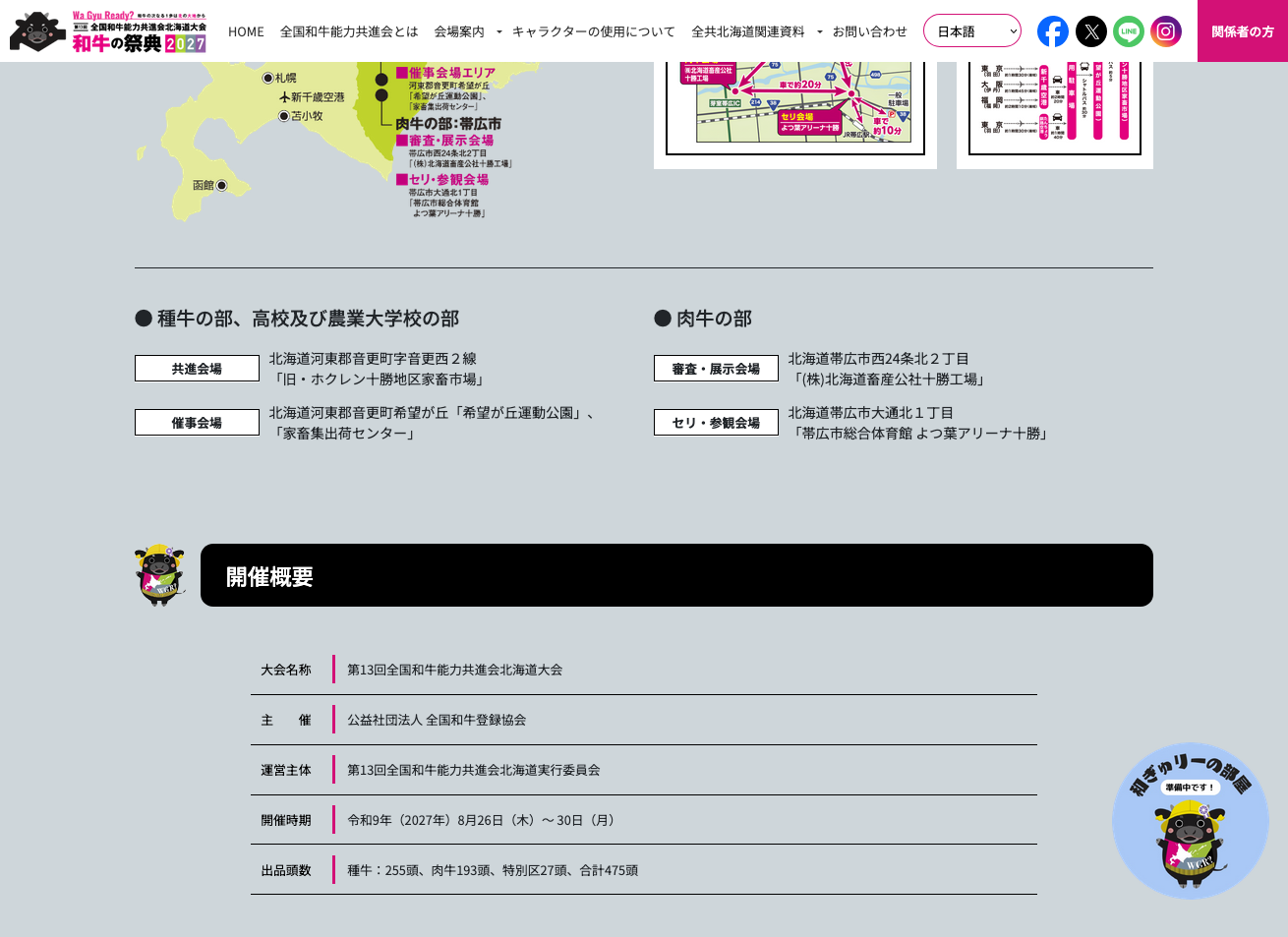This screenshot has width=1288, height=937.
Task: Enlarge the access route chart thumbnail
Action: pos(1054,106)
